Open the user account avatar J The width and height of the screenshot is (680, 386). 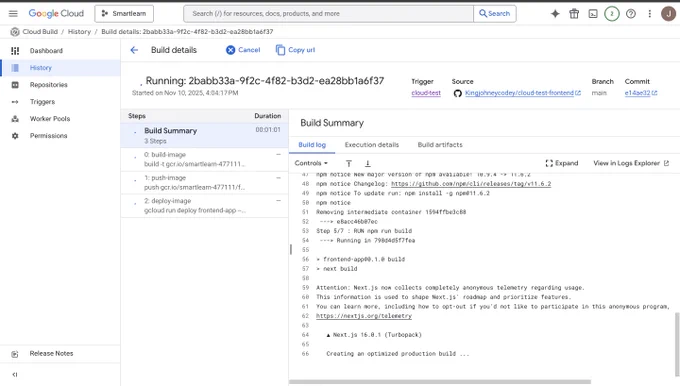coord(668,13)
